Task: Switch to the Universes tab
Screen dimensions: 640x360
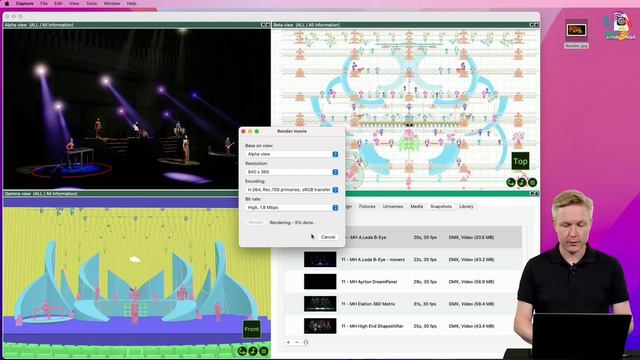Action: coord(393,207)
